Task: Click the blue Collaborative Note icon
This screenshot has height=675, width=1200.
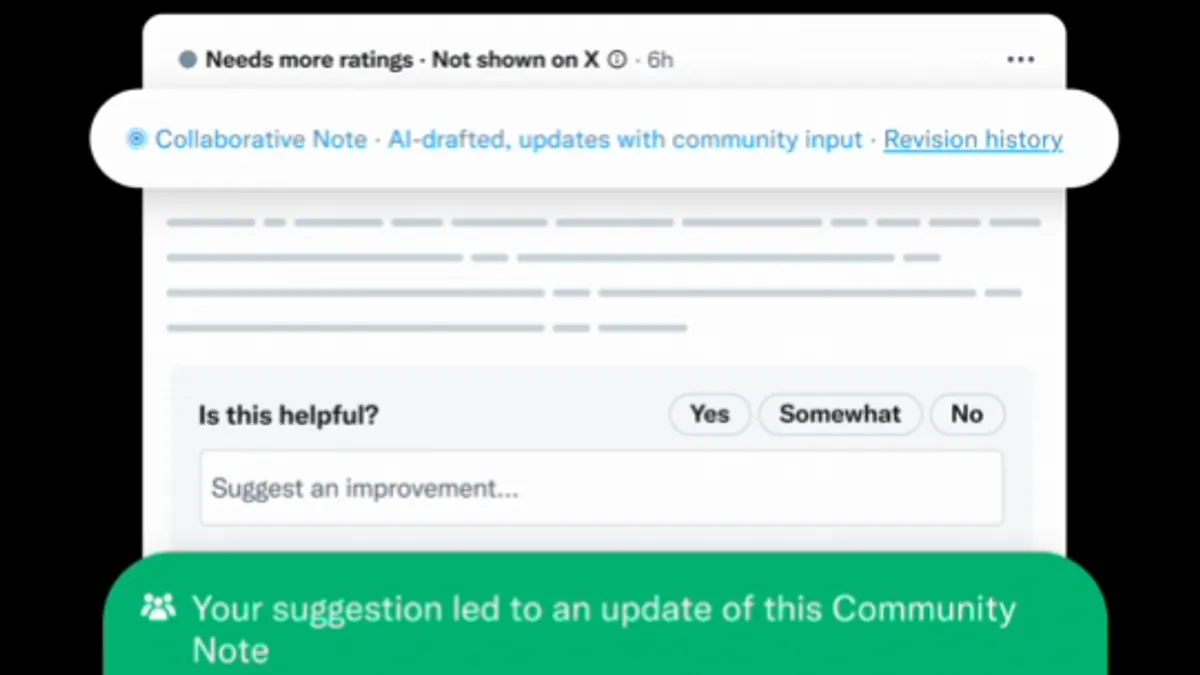Action: pyautogui.click(x=136, y=139)
